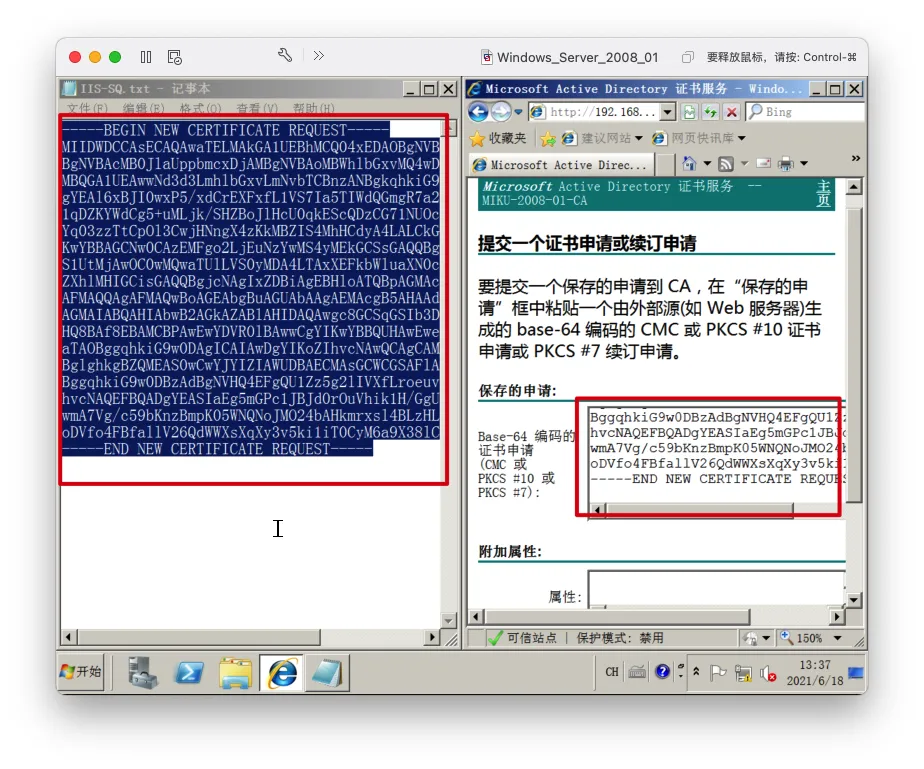924x769 pixels.
Task: Open a new blank tab in IE
Action: click(665, 164)
